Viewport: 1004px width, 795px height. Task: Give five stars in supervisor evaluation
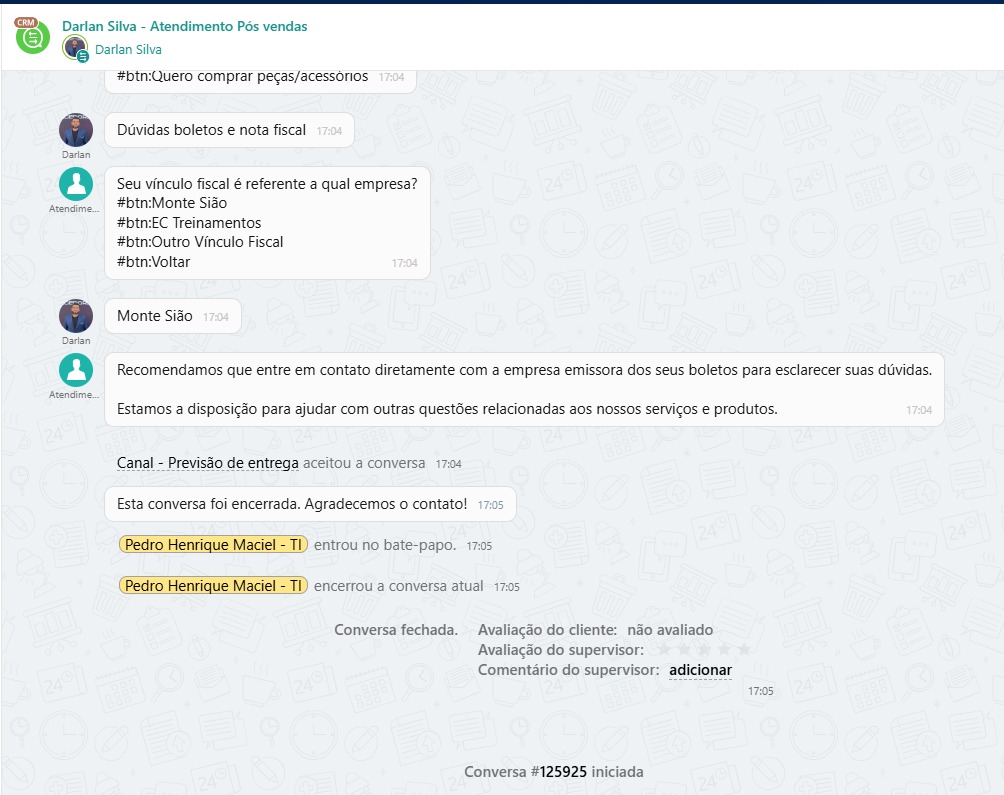coord(743,650)
